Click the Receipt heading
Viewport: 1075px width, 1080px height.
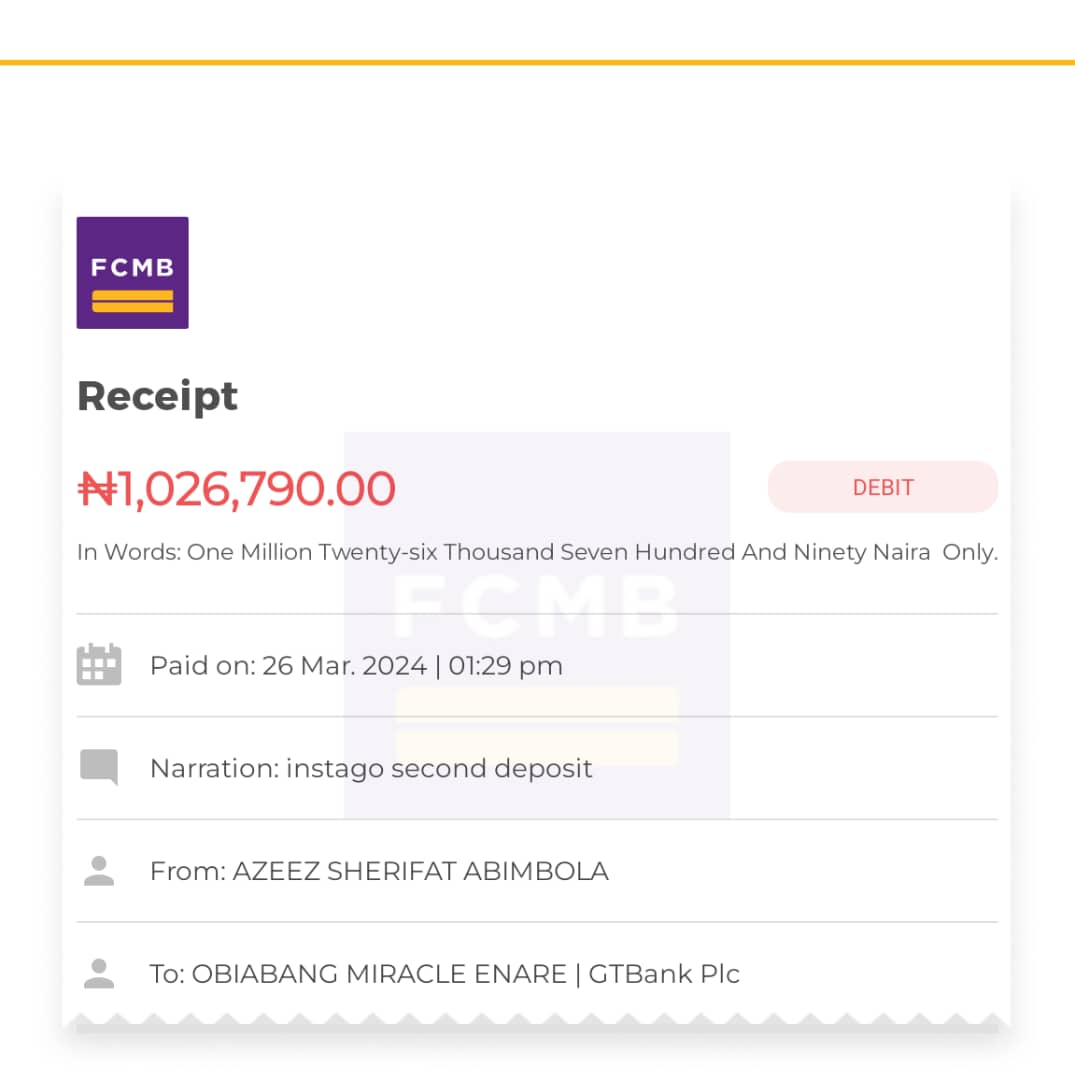coord(157,397)
